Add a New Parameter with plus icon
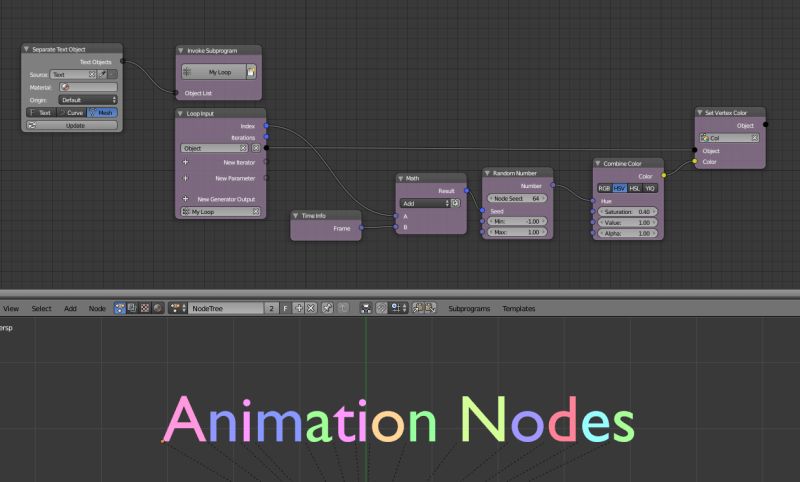This screenshot has width=800, height=482. (x=185, y=178)
